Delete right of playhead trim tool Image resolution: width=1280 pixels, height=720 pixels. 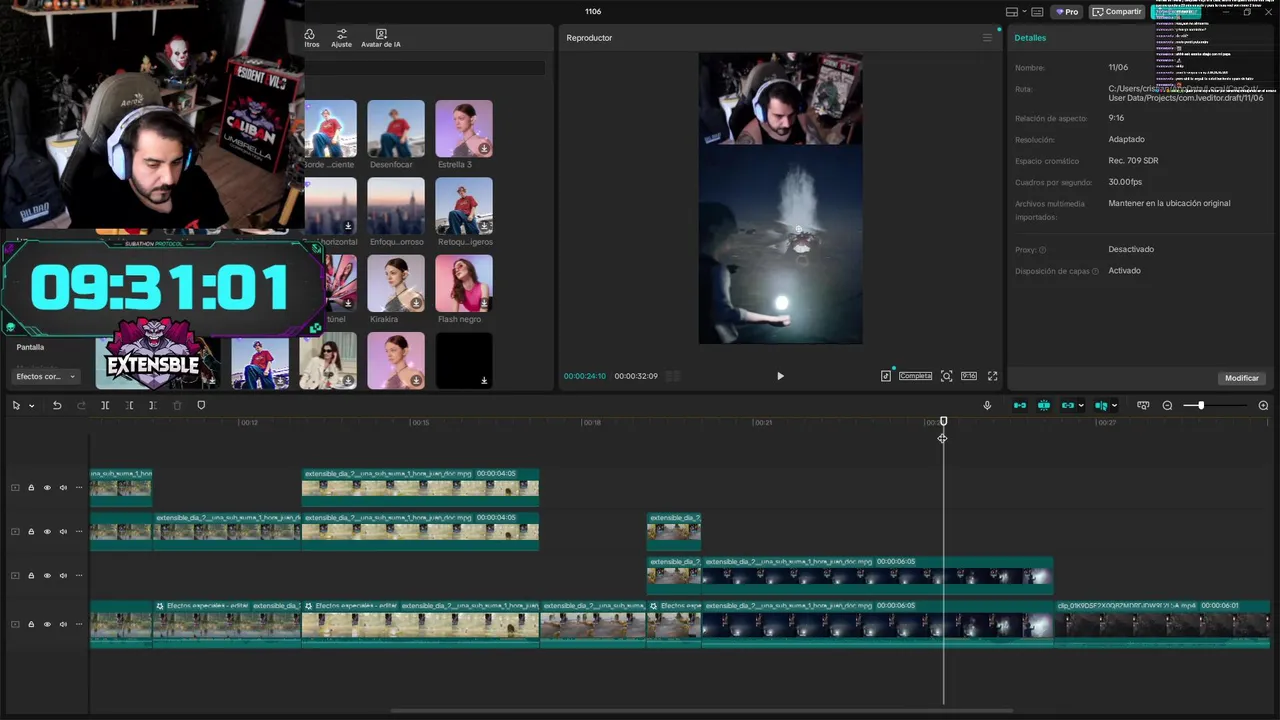[x=152, y=405]
